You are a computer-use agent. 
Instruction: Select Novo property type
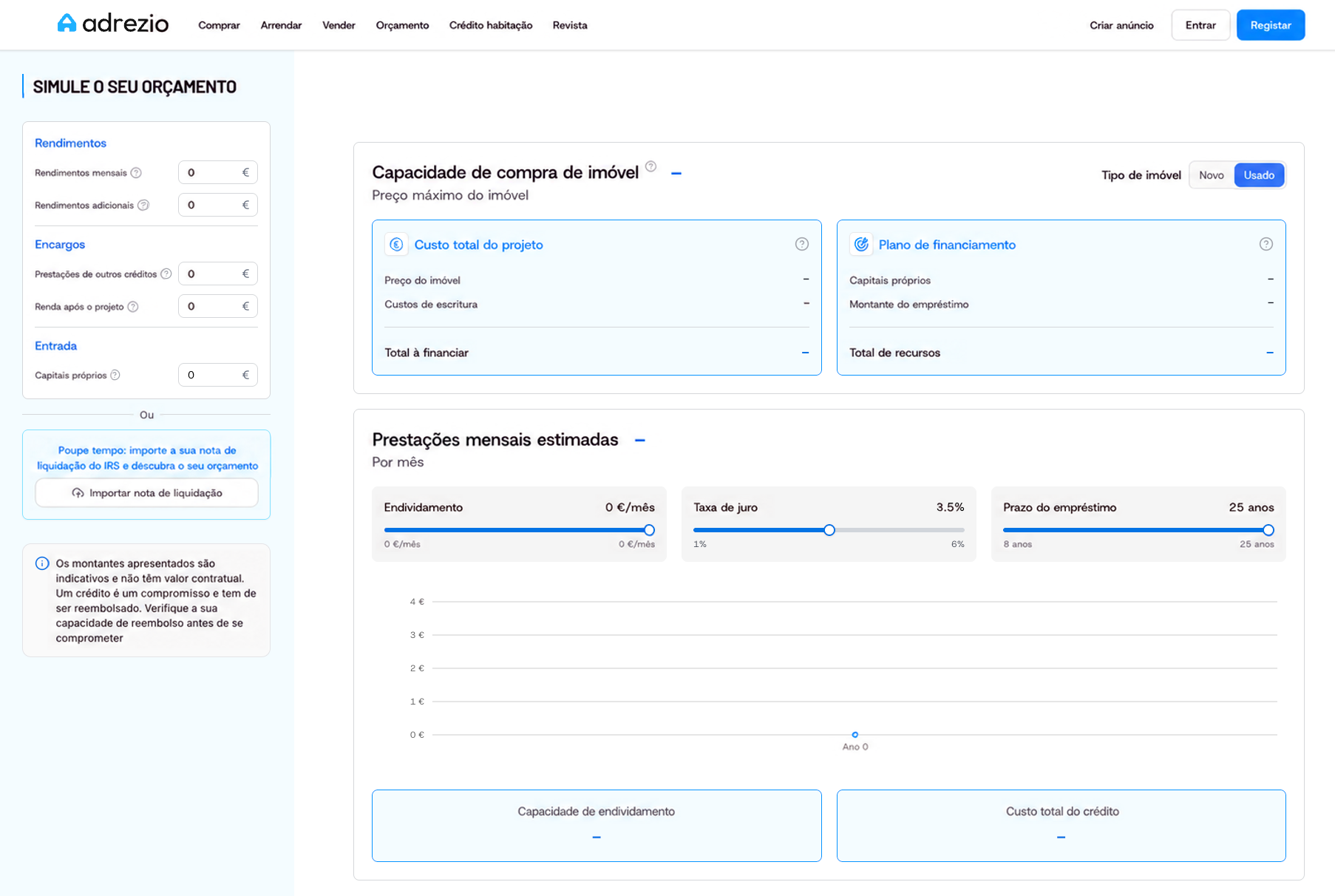click(x=1212, y=175)
